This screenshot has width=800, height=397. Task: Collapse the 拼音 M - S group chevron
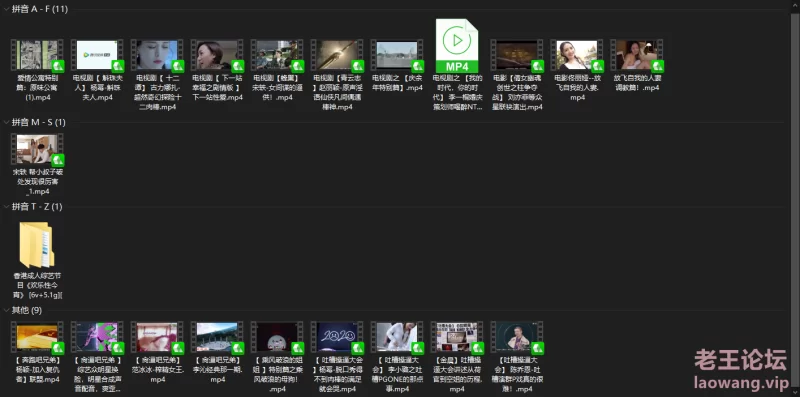pyautogui.click(x=6, y=122)
